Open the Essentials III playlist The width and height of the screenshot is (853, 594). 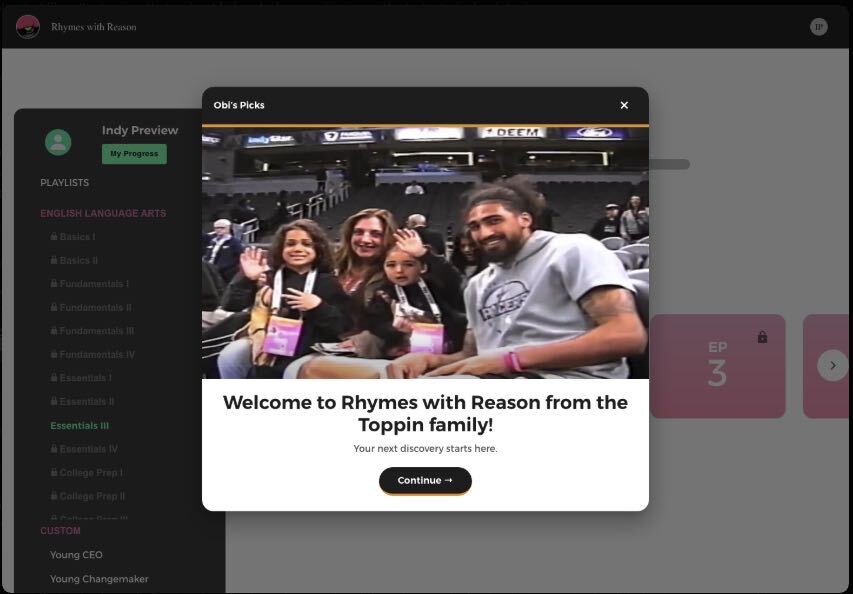pos(79,425)
